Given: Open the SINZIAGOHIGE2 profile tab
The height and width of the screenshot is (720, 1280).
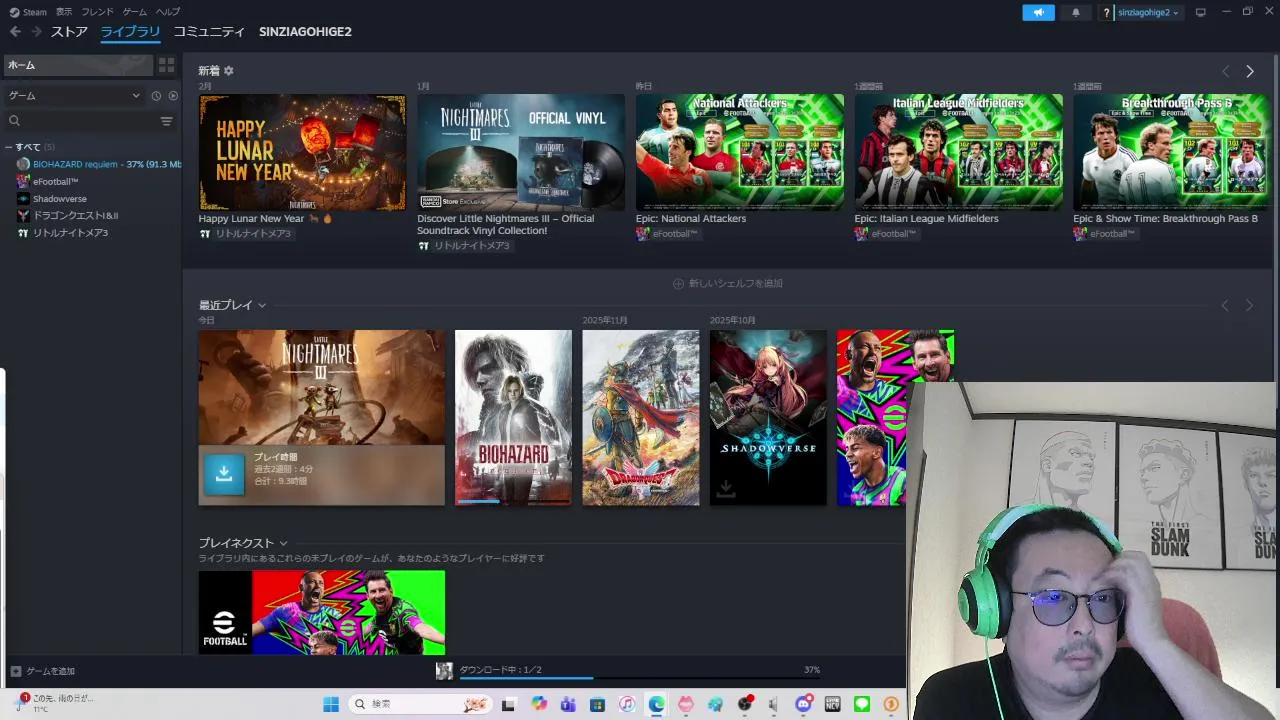Looking at the screenshot, I should pyautogui.click(x=305, y=32).
